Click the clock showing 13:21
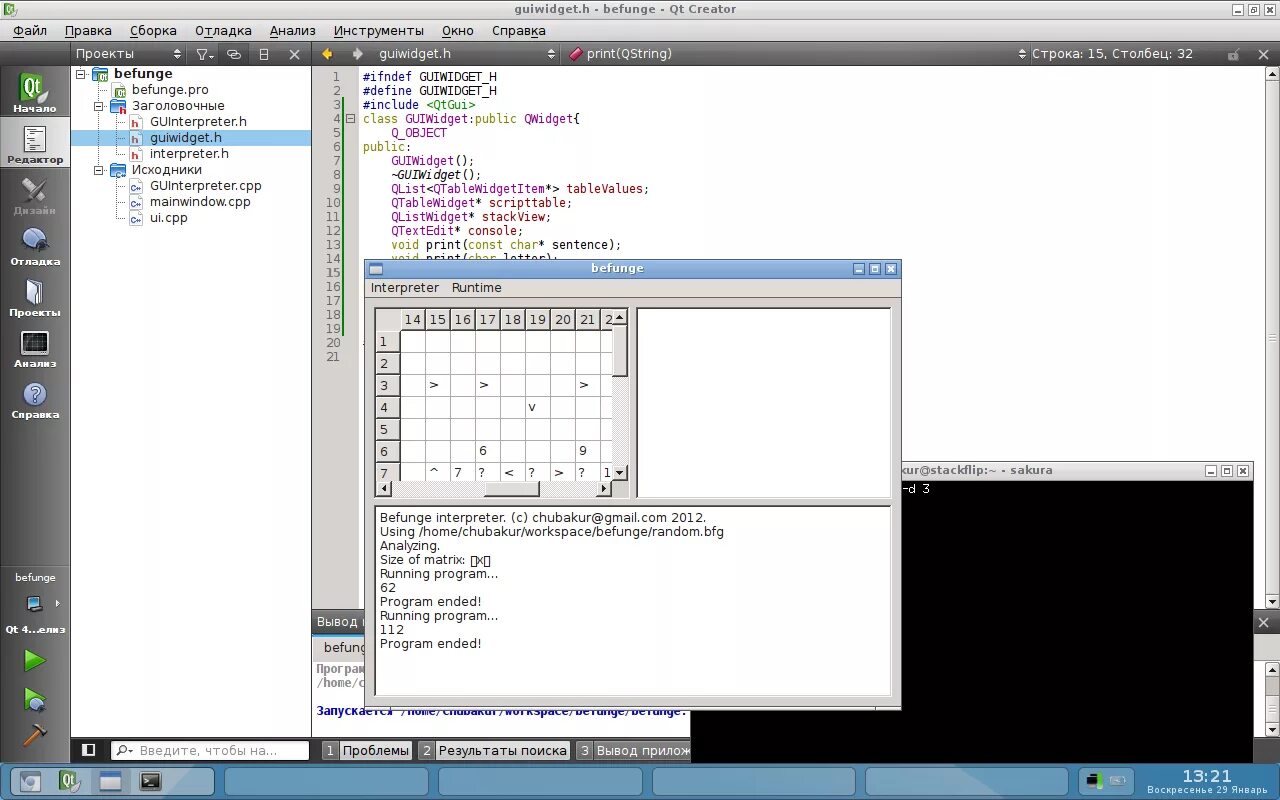Viewport: 1280px width, 800px height. [1206, 776]
